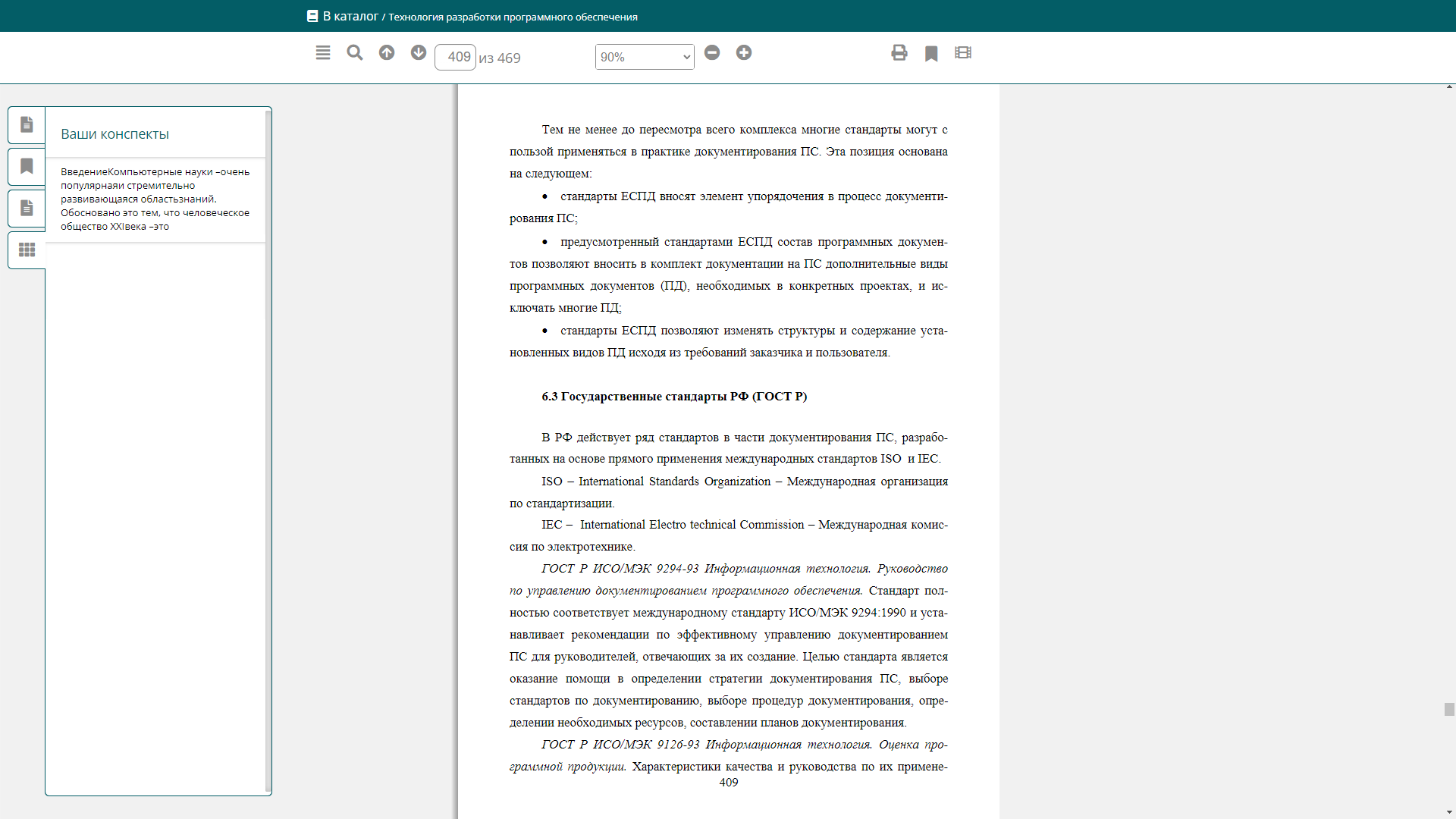Image resolution: width=1456 pixels, height=819 pixels.
Task: Zoom out with the minus icon
Action: [712, 52]
